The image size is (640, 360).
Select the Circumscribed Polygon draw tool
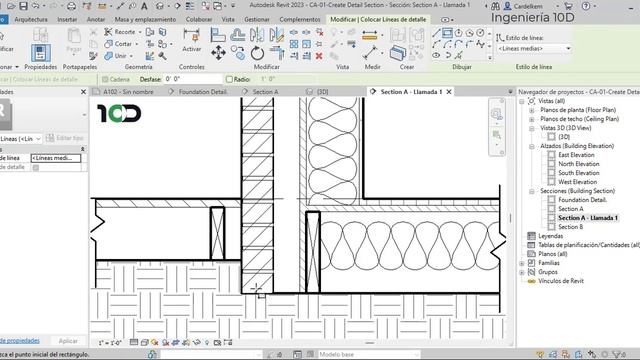tap(469, 33)
